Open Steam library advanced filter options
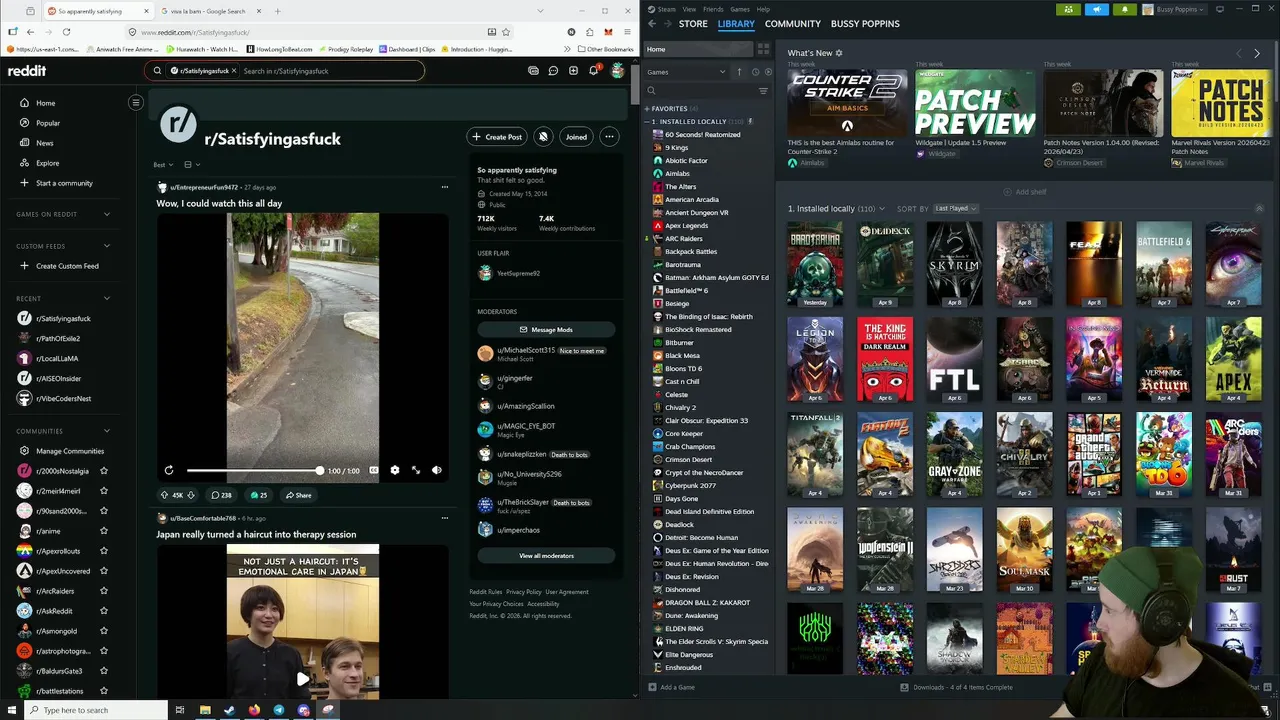The image size is (1280, 720). point(763,91)
